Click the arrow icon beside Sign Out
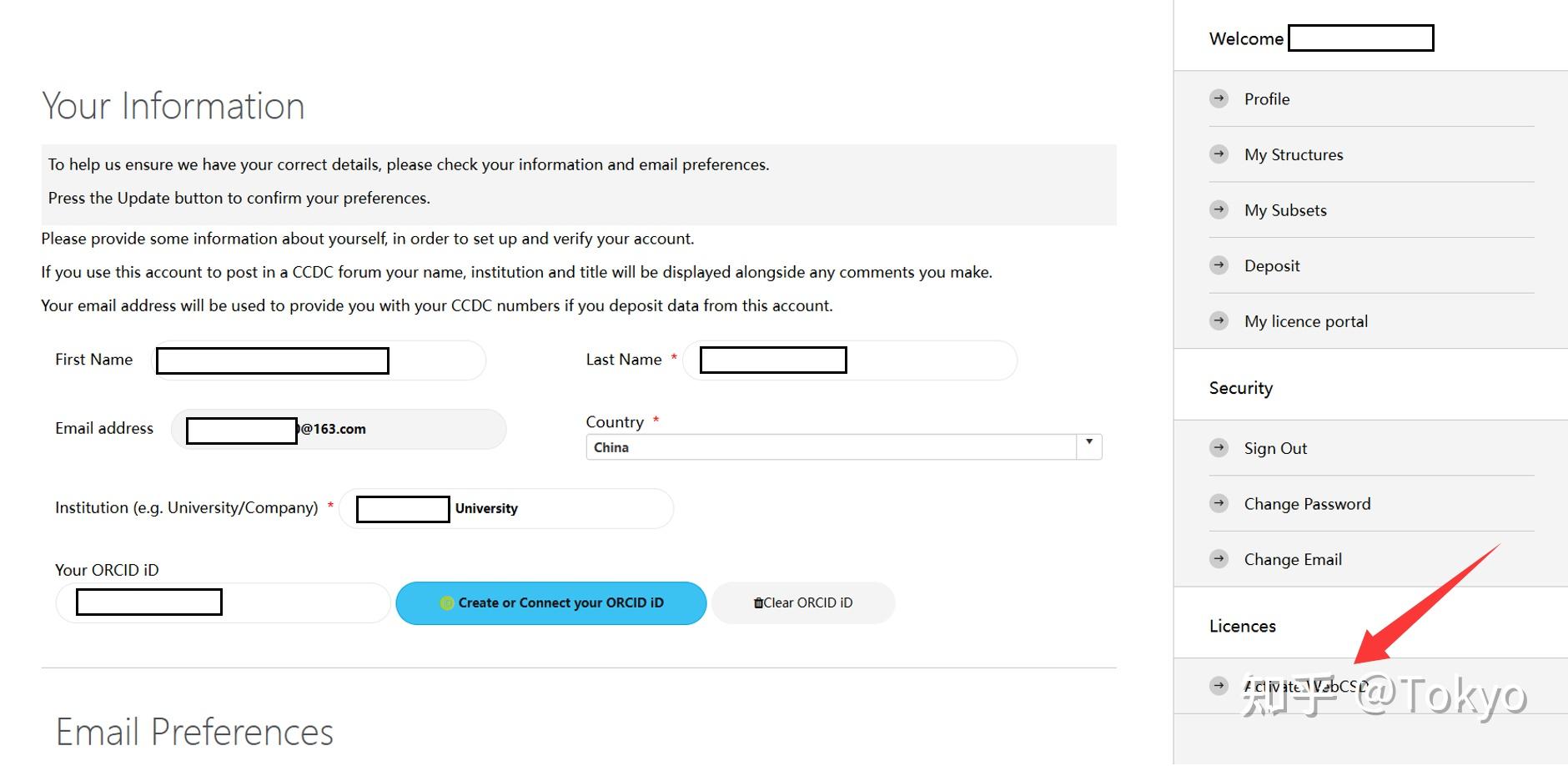Image resolution: width=1568 pixels, height=766 pixels. pyautogui.click(x=1219, y=448)
